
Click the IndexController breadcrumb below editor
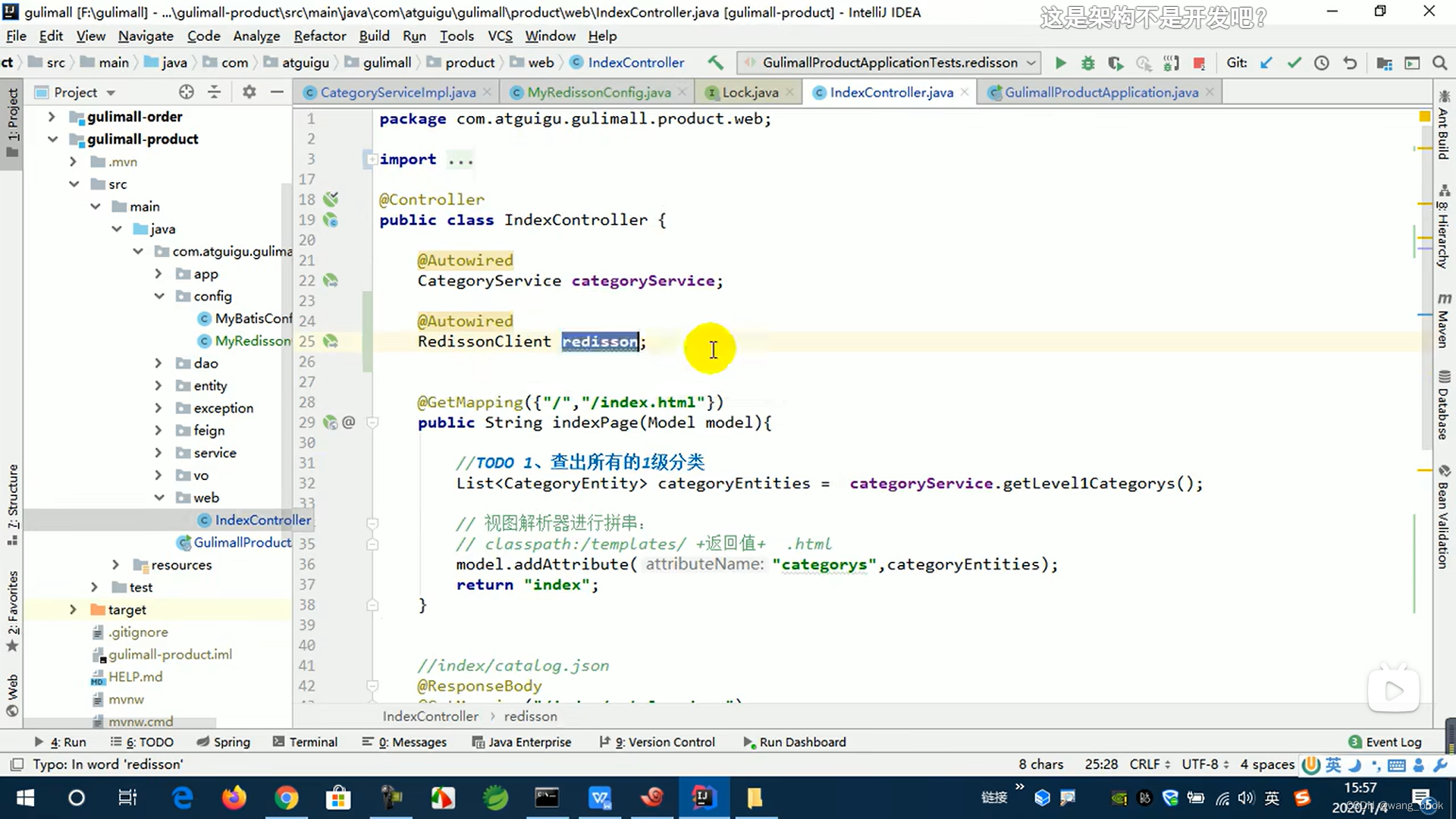pyautogui.click(x=430, y=716)
